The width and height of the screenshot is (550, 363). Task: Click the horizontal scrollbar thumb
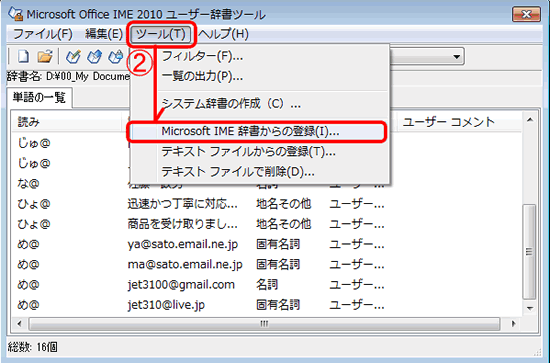point(264,324)
